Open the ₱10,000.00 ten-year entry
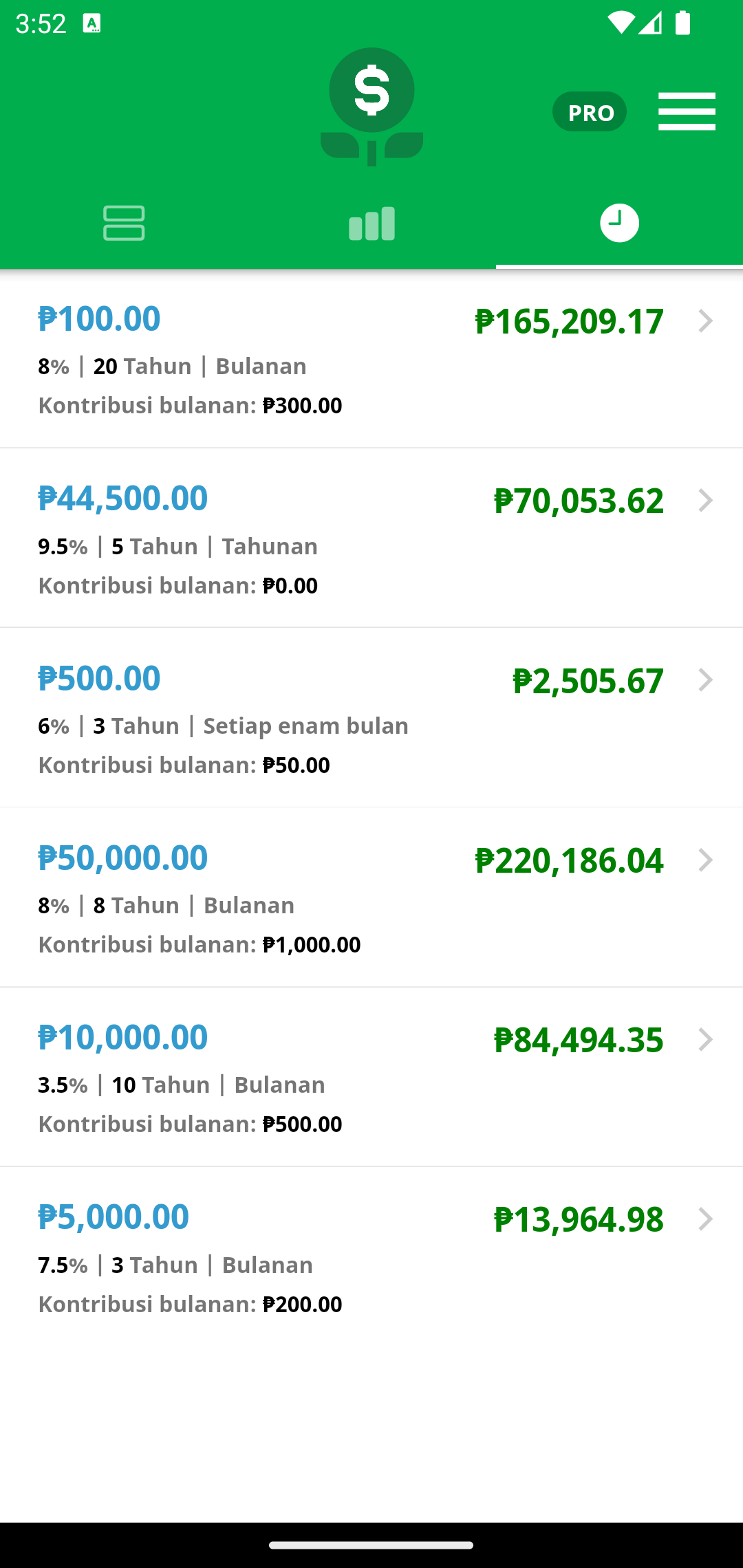The height and width of the screenshot is (1568, 743). [x=371, y=1077]
